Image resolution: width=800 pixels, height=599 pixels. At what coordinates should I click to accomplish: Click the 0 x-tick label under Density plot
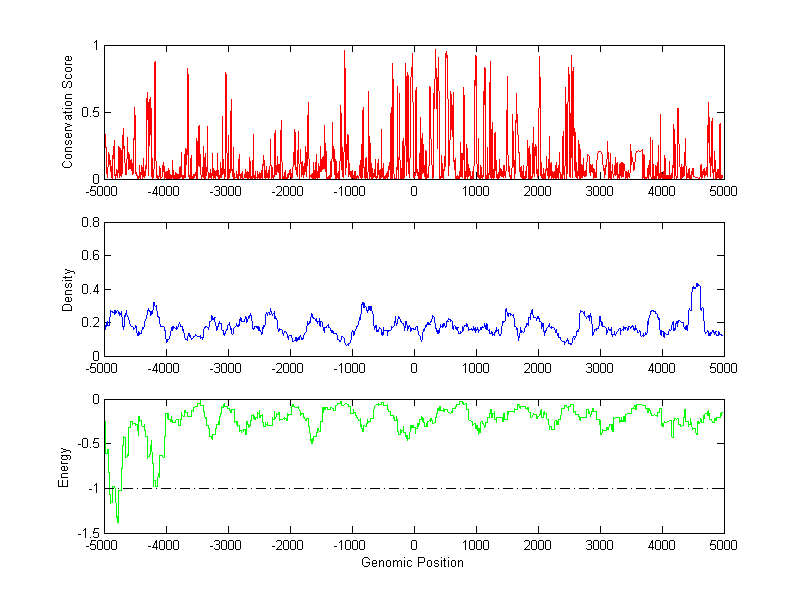click(x=414, y=369)
